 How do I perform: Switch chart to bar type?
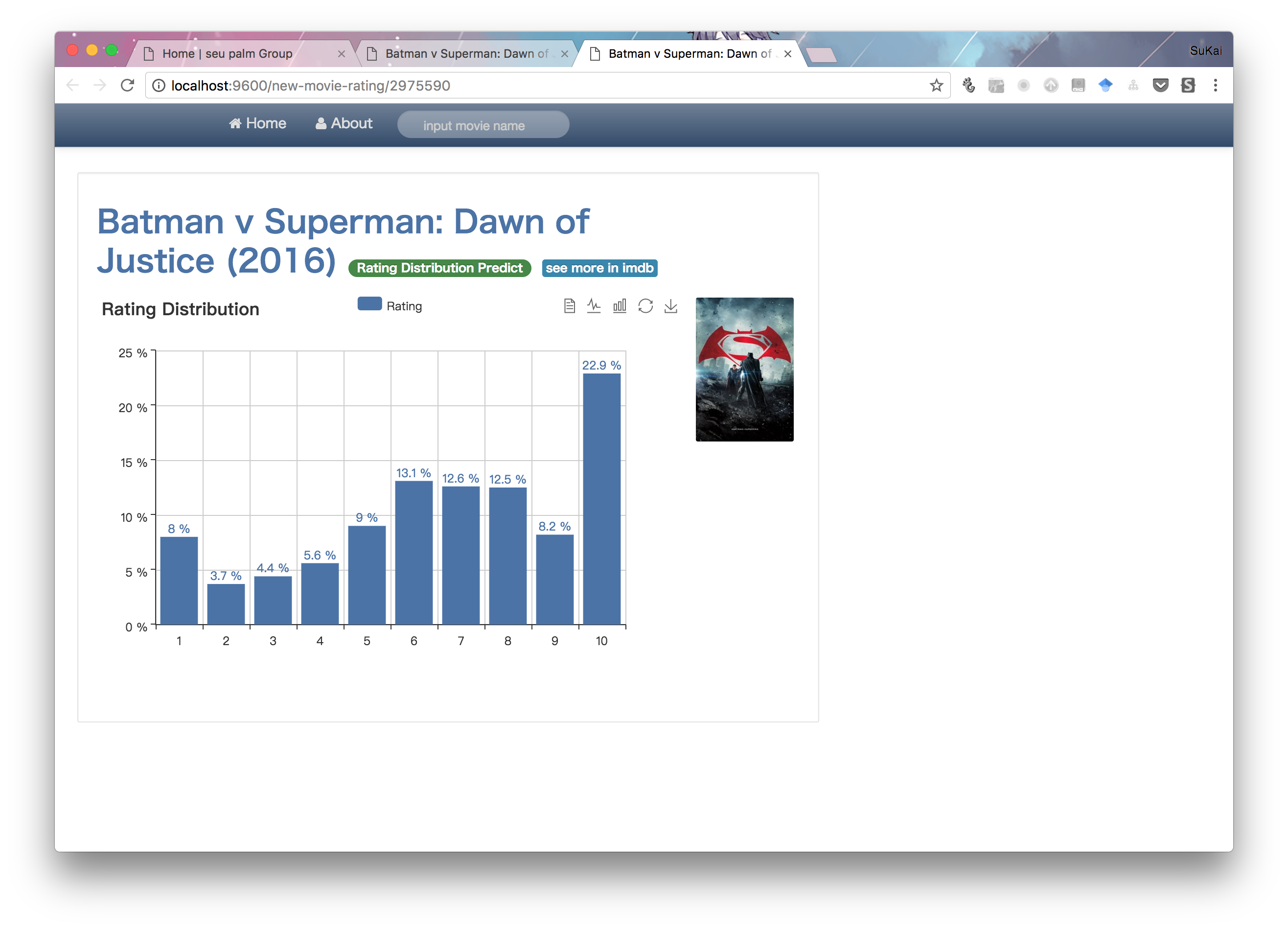(x=620, y=306)
